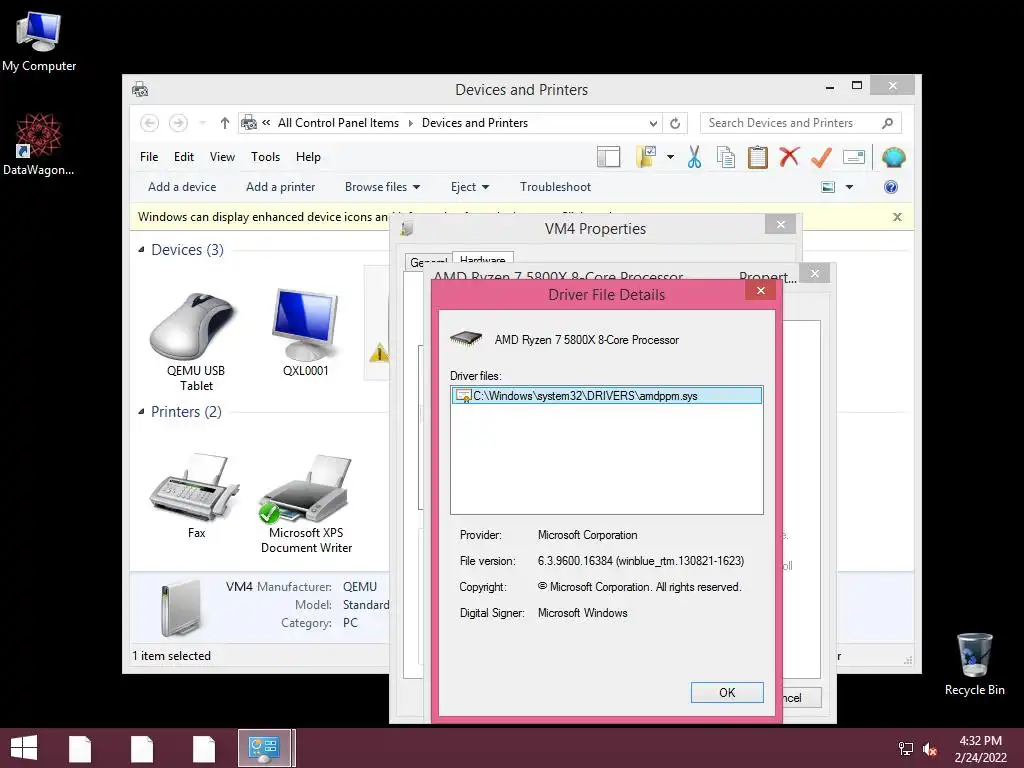Viewport: 1024px width, 768px height.
Task: Select the Fax printer
Action: (x=196, y=496)
